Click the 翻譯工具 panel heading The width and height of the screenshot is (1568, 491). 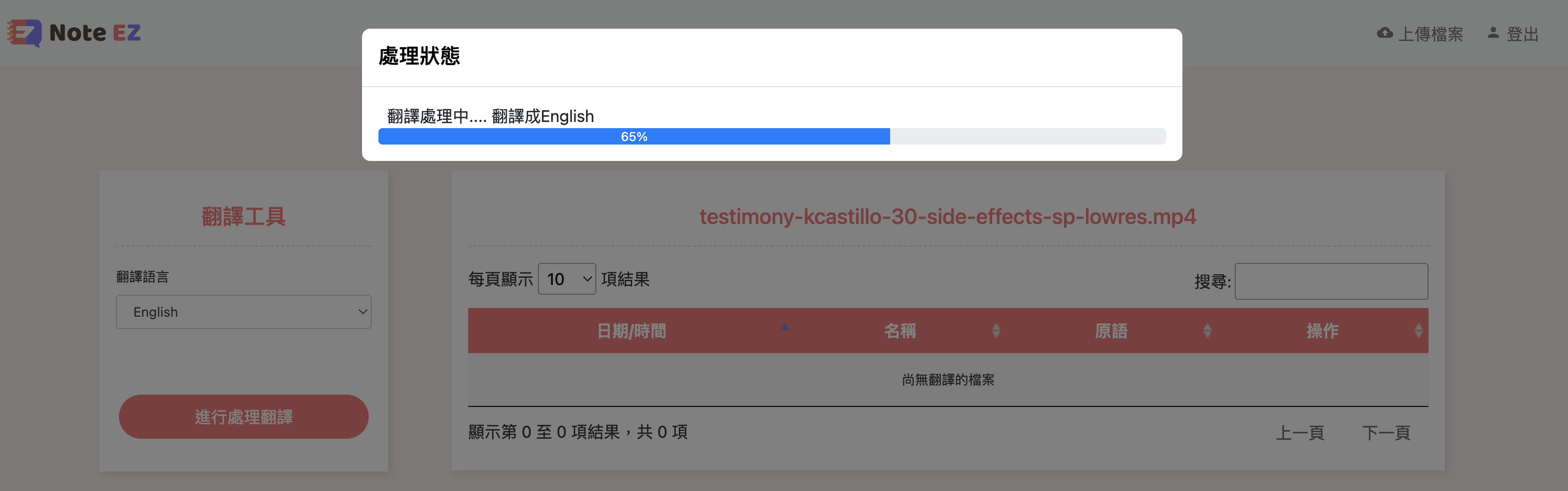click(x=244, y=217)
